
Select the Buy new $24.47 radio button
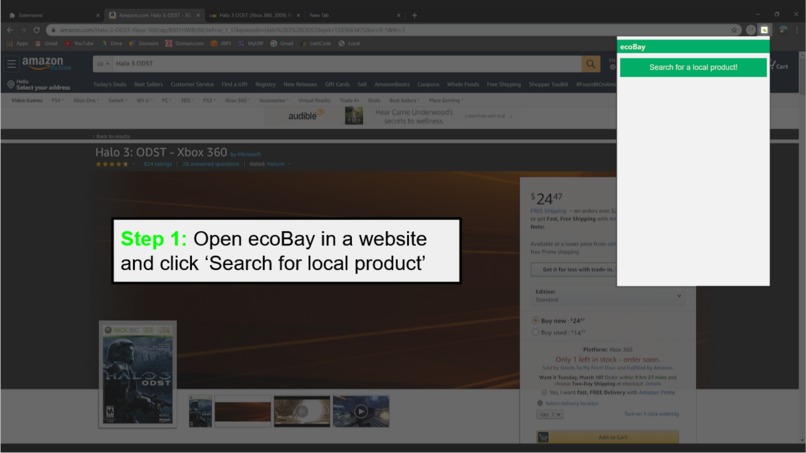(535, 320)
